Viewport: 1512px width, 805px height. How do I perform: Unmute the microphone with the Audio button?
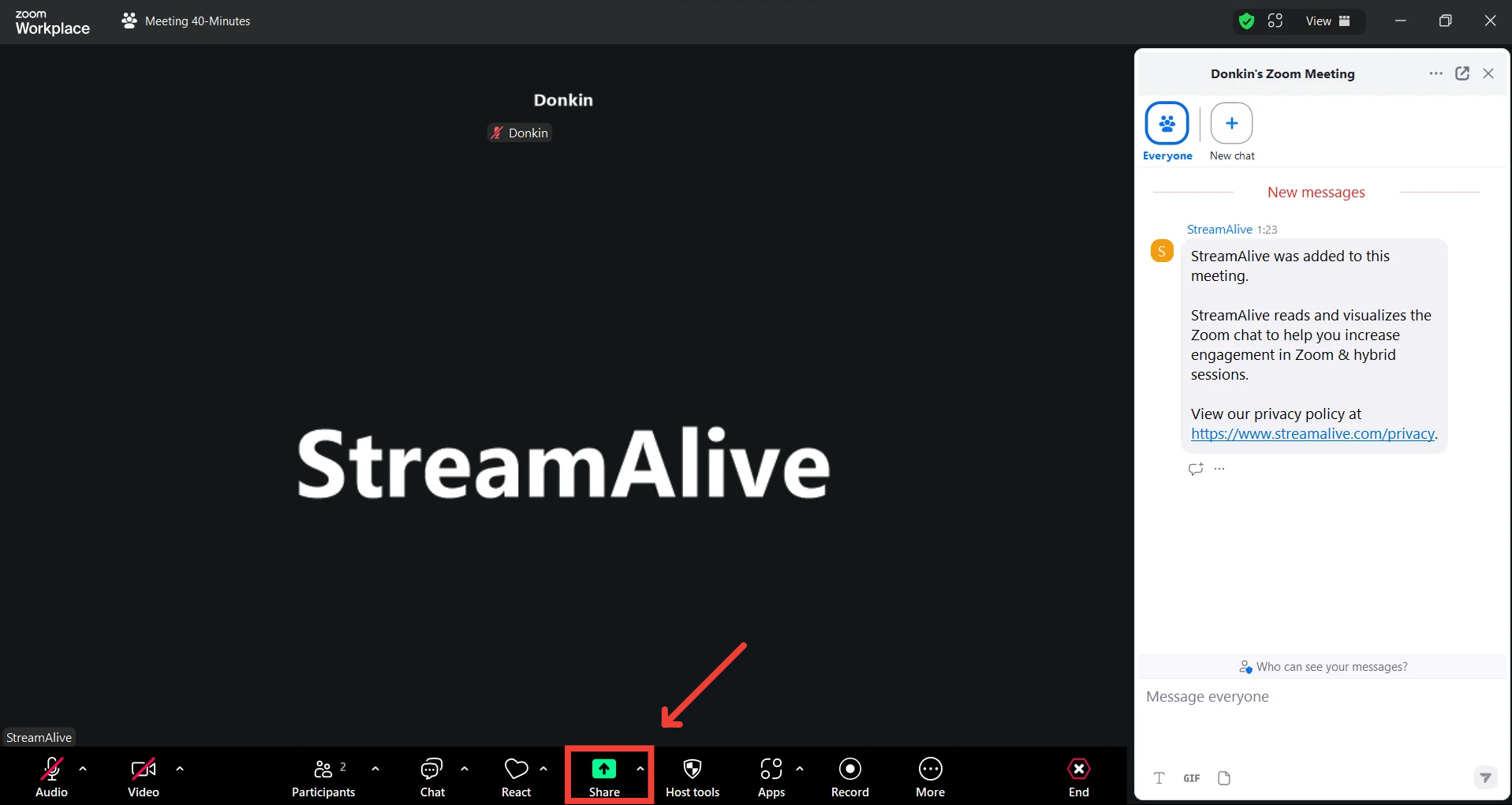tap(52, 777)
